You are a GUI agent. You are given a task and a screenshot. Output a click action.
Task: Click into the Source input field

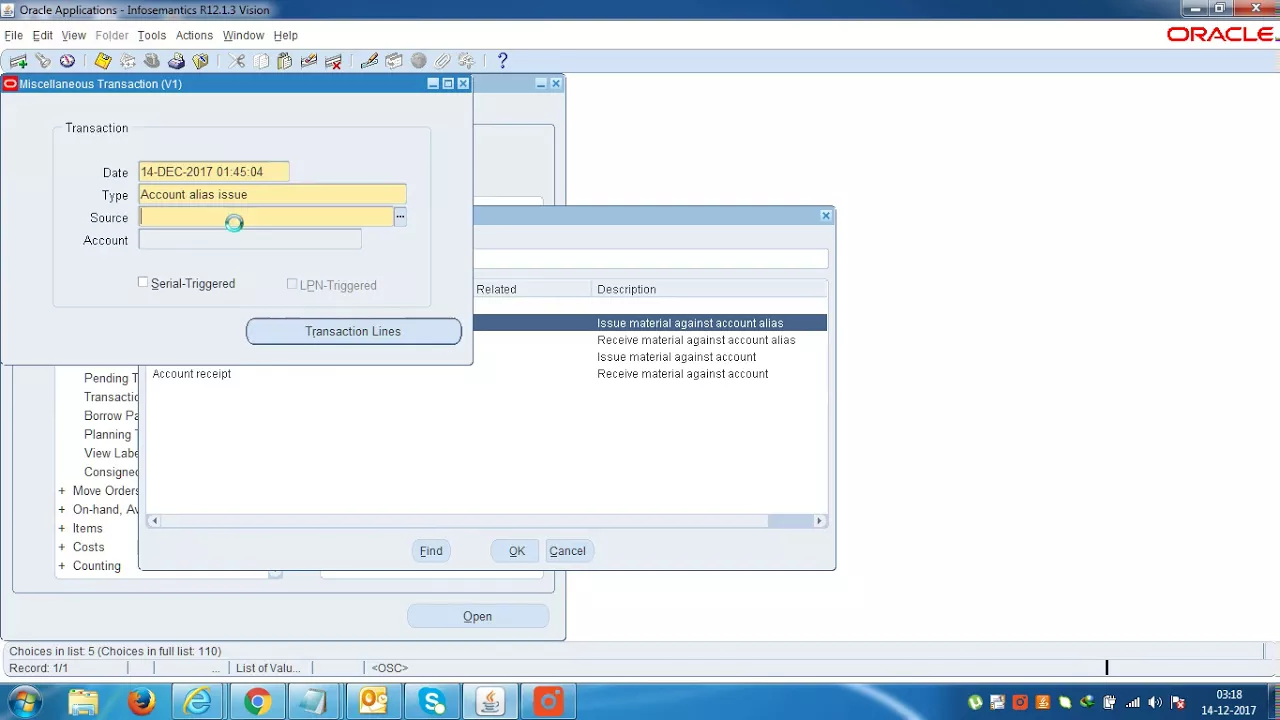(266, 217)
